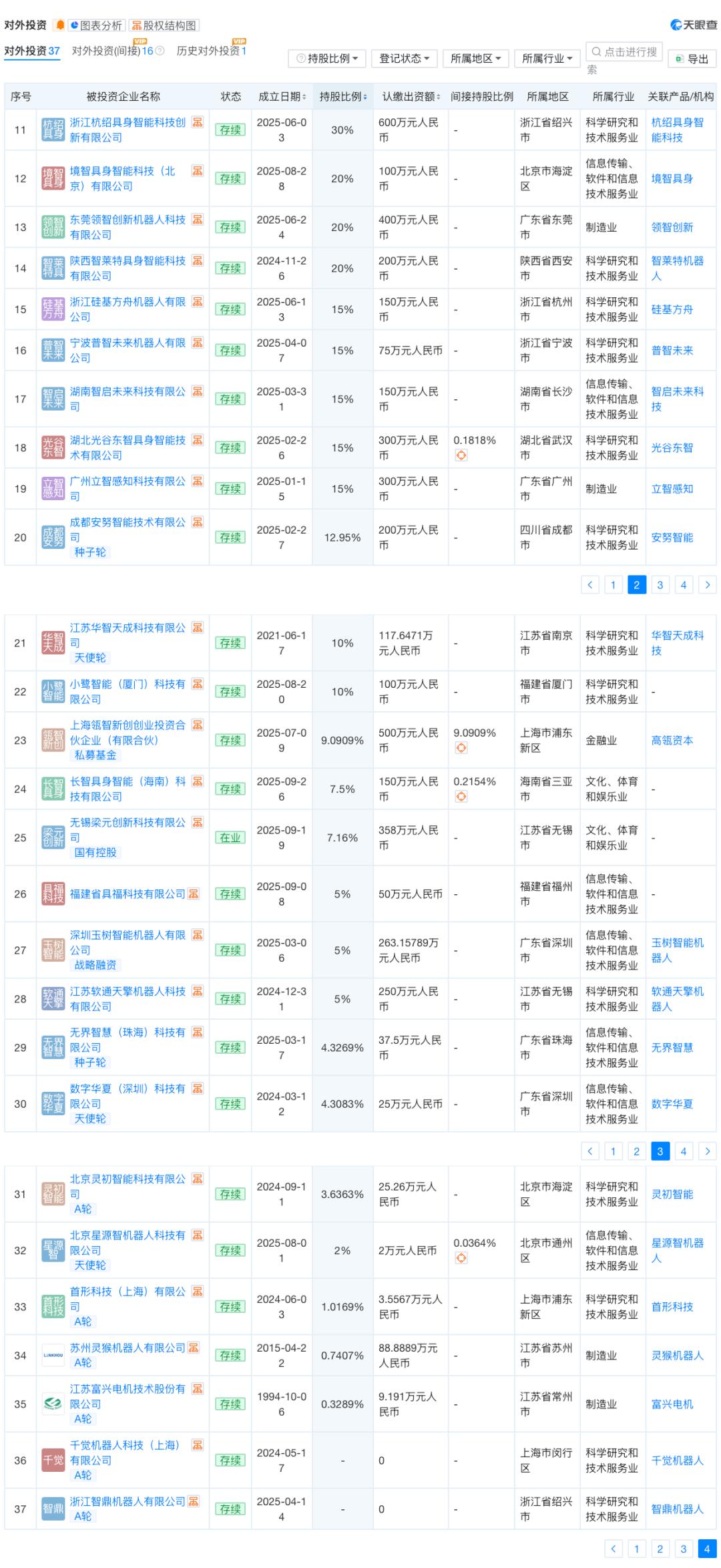
Task: Sort table by 持股比例 column header
Action: pos(342,97)
